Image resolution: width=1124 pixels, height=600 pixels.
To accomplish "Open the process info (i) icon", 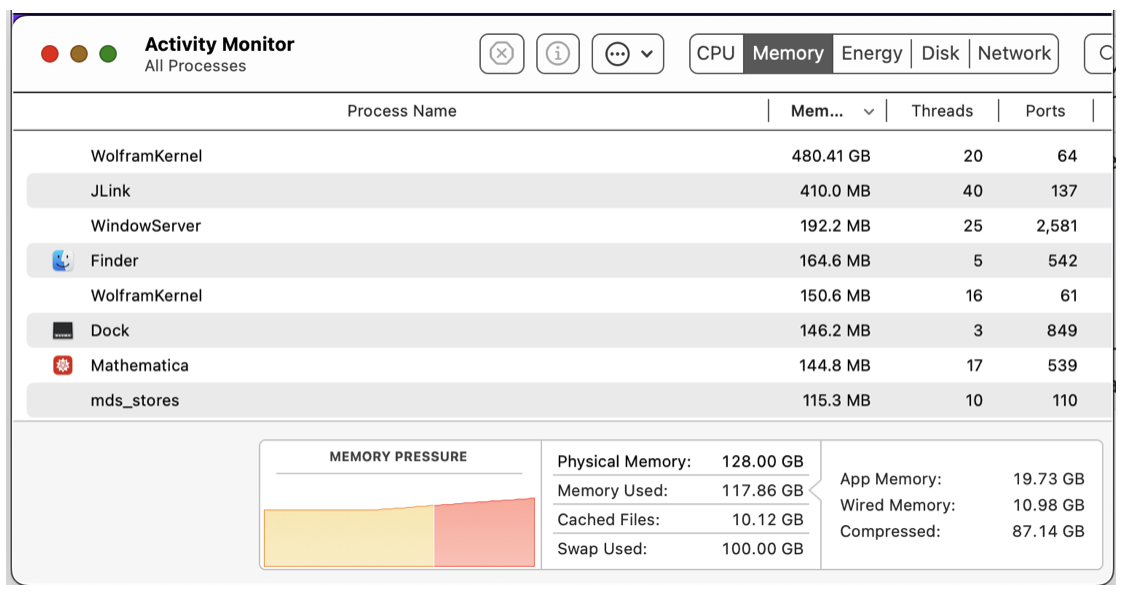I will [x=558, y=54].
